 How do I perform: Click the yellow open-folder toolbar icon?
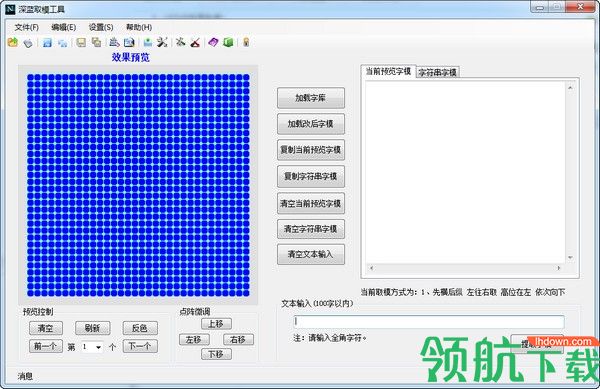pos(13,42)
